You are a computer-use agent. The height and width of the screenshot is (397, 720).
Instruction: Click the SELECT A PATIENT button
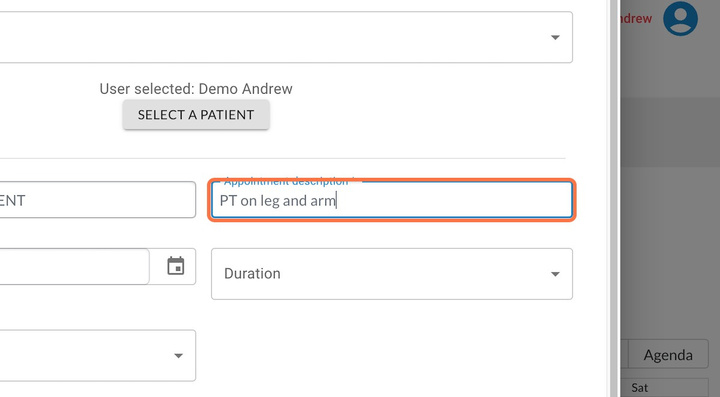click(196, 115)
